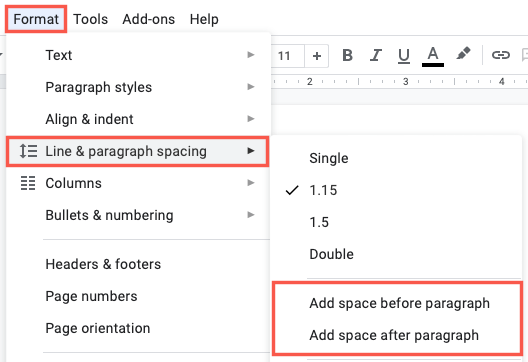Click the font size field showing 11
Screen dimensions: 528x362
click(x=287, y=56)
